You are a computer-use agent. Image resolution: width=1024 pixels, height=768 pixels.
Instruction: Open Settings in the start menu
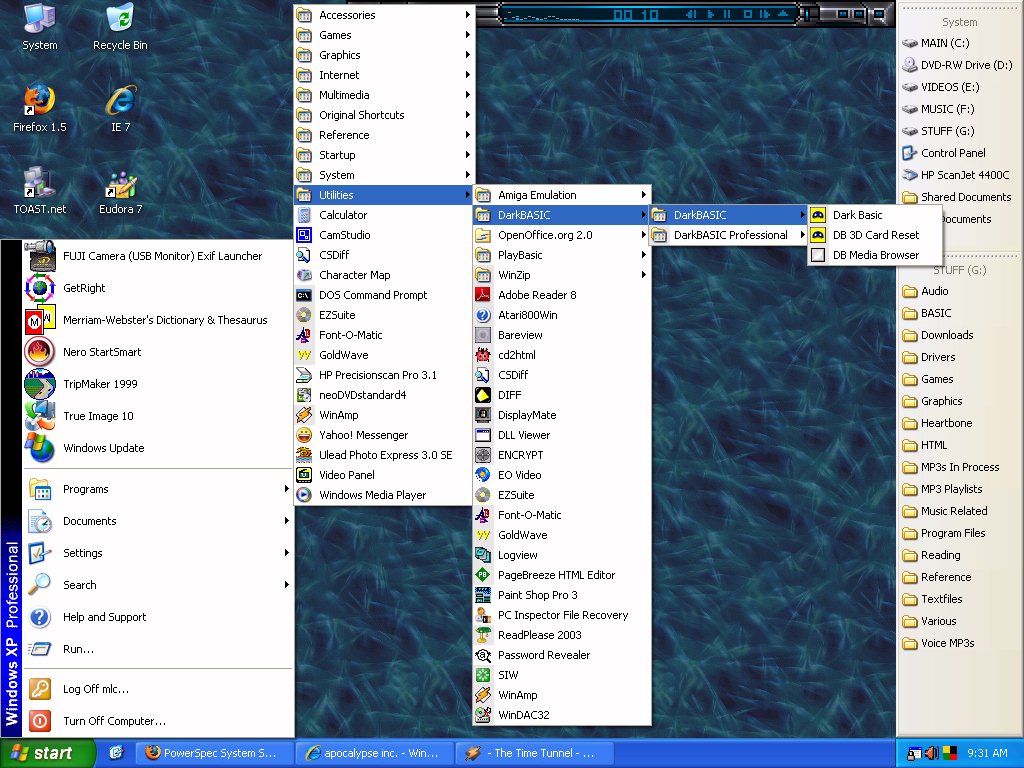159,553
